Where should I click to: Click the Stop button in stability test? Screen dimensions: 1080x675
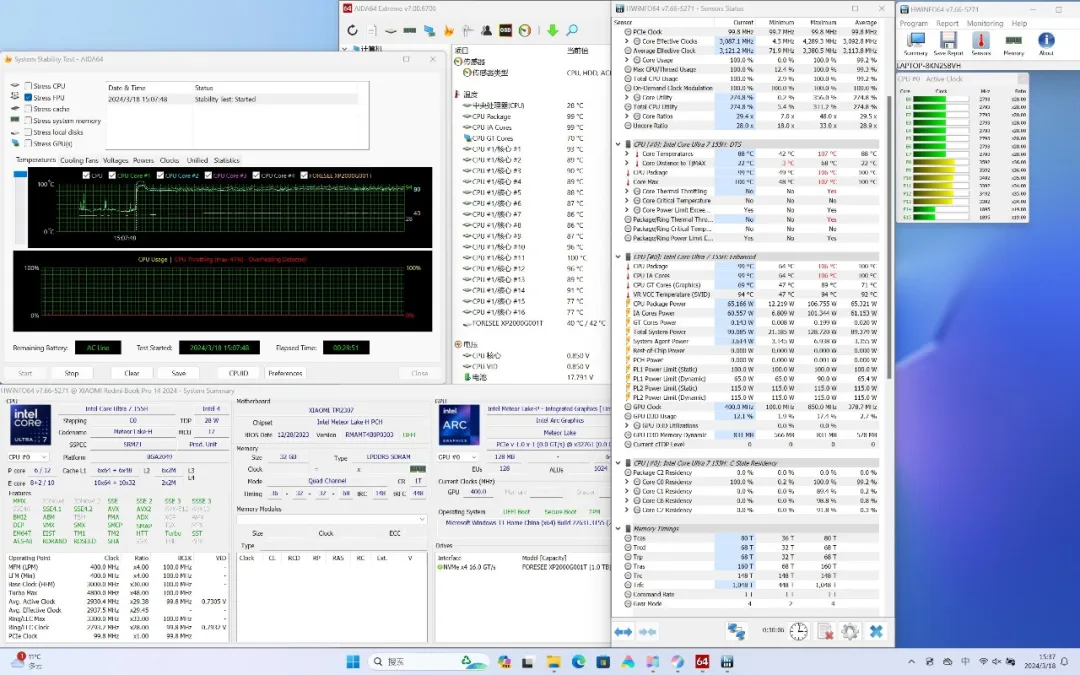(71, 373)
